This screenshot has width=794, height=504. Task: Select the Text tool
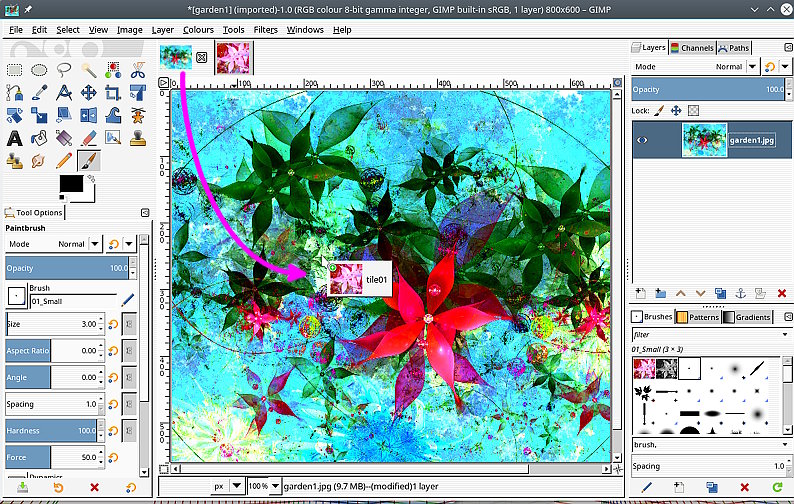coord(14,138)
